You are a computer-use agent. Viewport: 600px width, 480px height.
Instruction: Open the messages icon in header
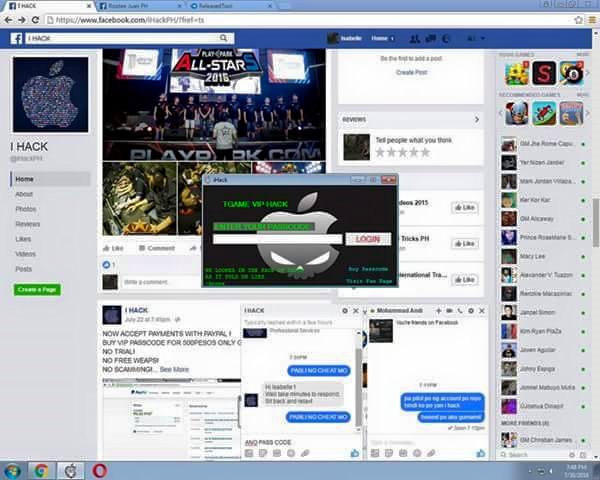pyautogui.click(x=431, y=38)
